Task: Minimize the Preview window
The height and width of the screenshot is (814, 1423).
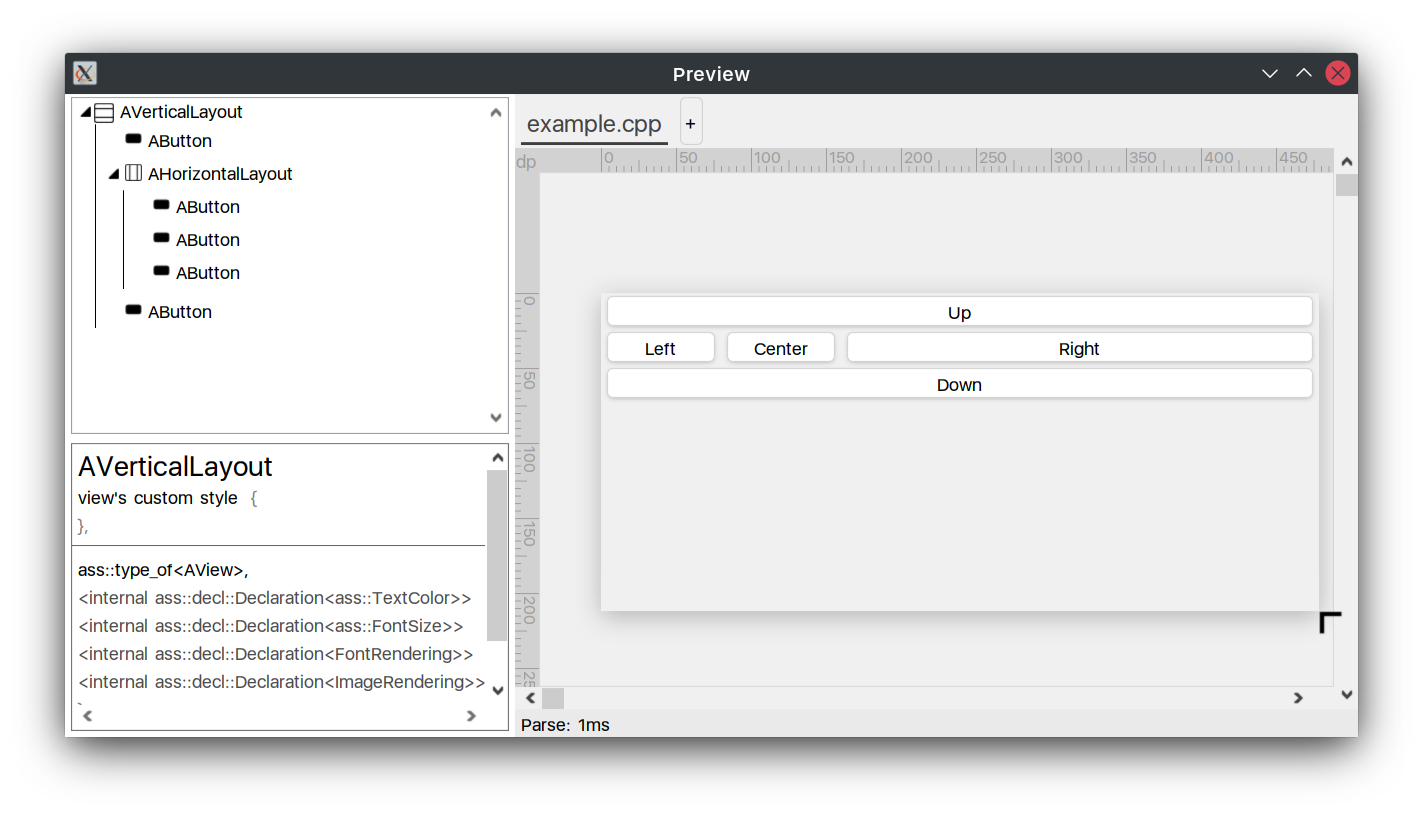Action: point(1270,74)
